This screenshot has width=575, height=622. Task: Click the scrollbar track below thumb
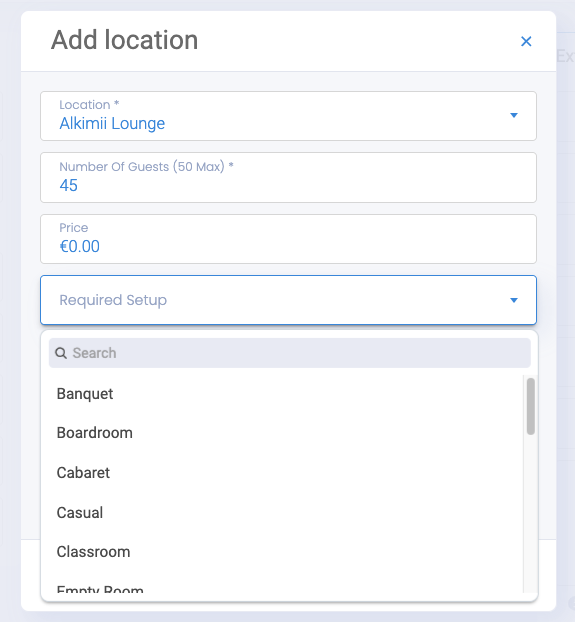(x=531, y=514)
